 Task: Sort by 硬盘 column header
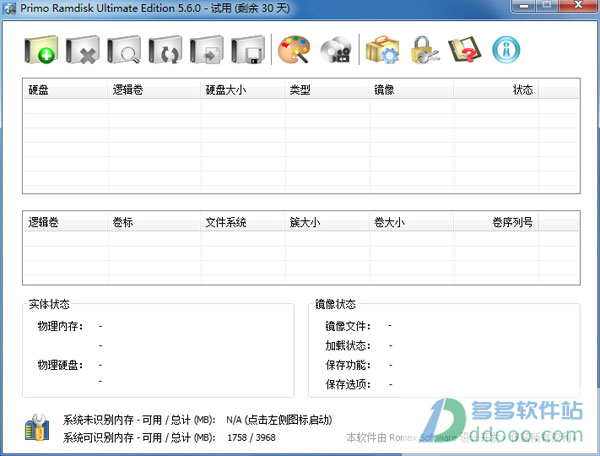click(x=65, y=90)
